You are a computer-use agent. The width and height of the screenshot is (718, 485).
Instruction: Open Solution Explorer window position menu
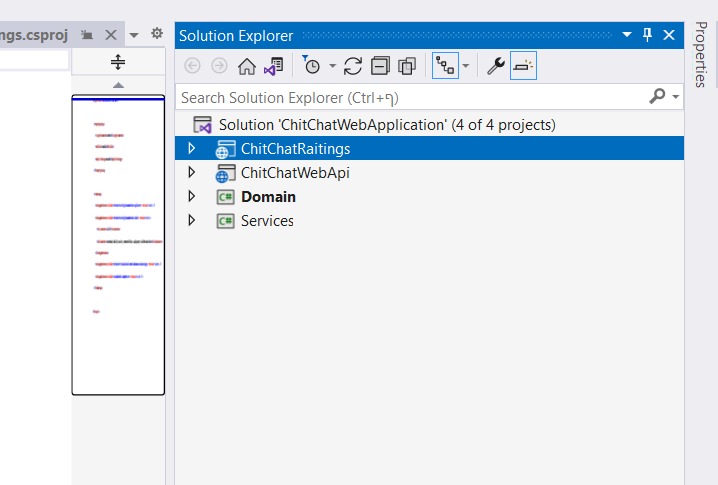[x=627, y=34]
